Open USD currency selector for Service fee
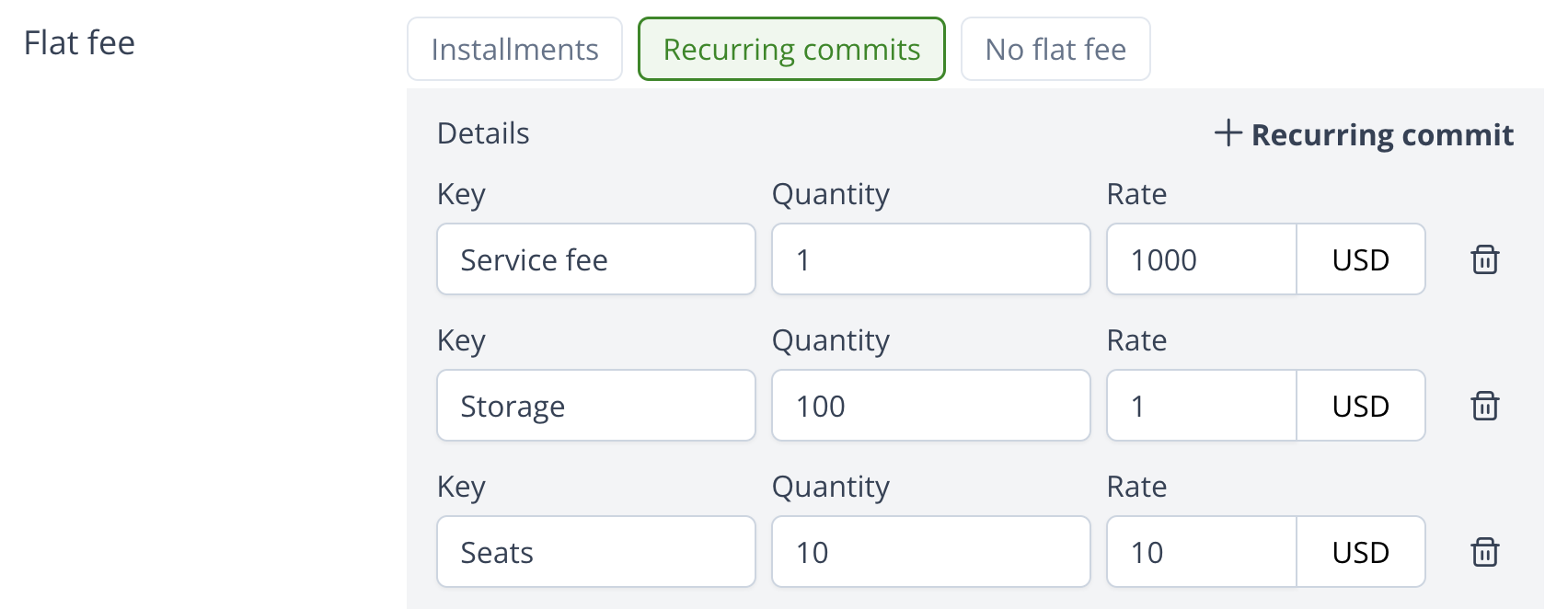Image resolution: width=1568 pixels, height=609 pixels. click(x=1360, y=259)
